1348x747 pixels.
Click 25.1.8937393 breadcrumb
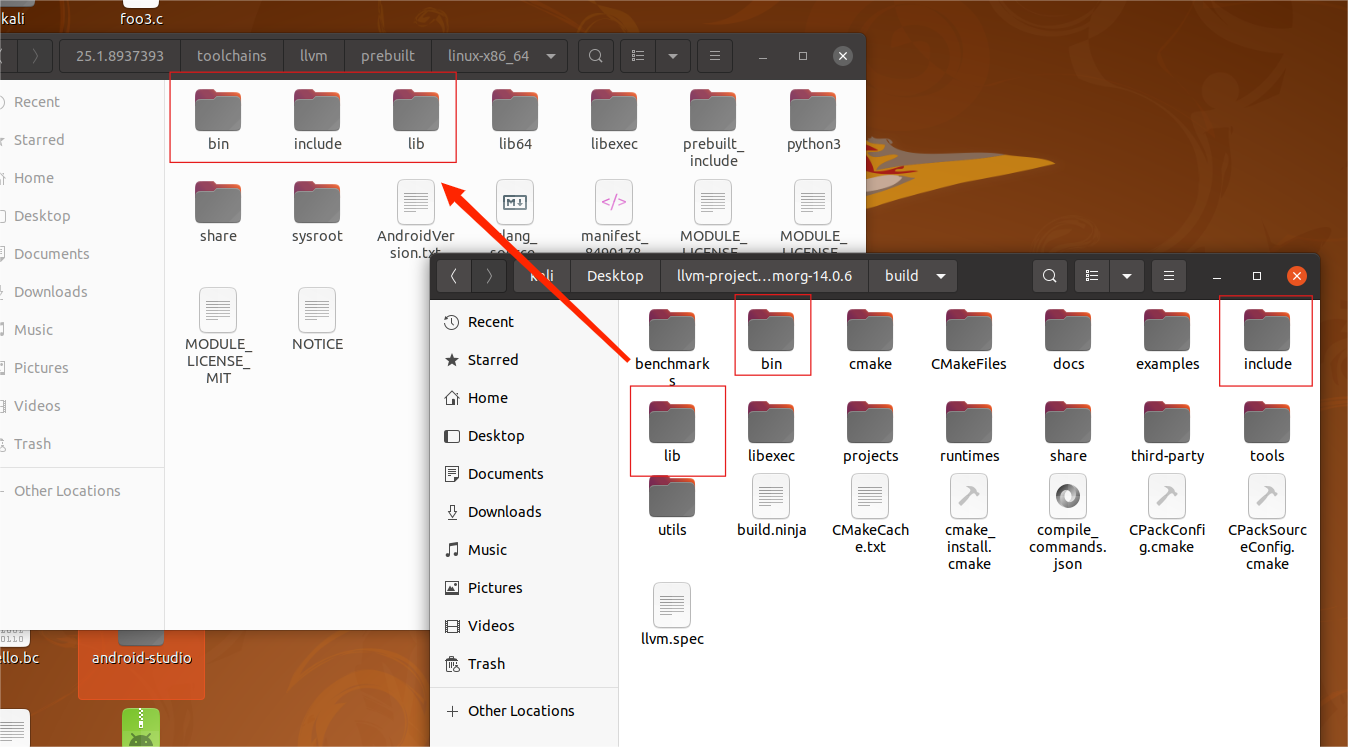click(120, 56)
